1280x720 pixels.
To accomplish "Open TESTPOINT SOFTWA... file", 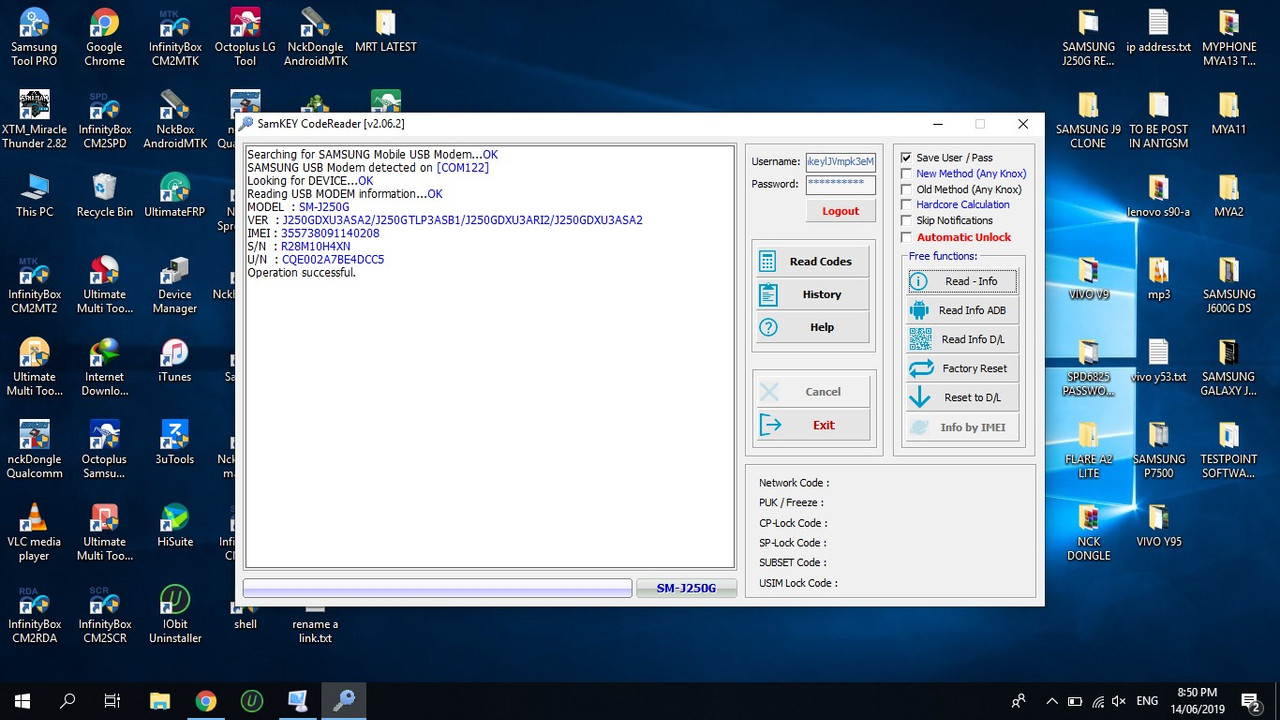I will click(x=1228, y=450).
